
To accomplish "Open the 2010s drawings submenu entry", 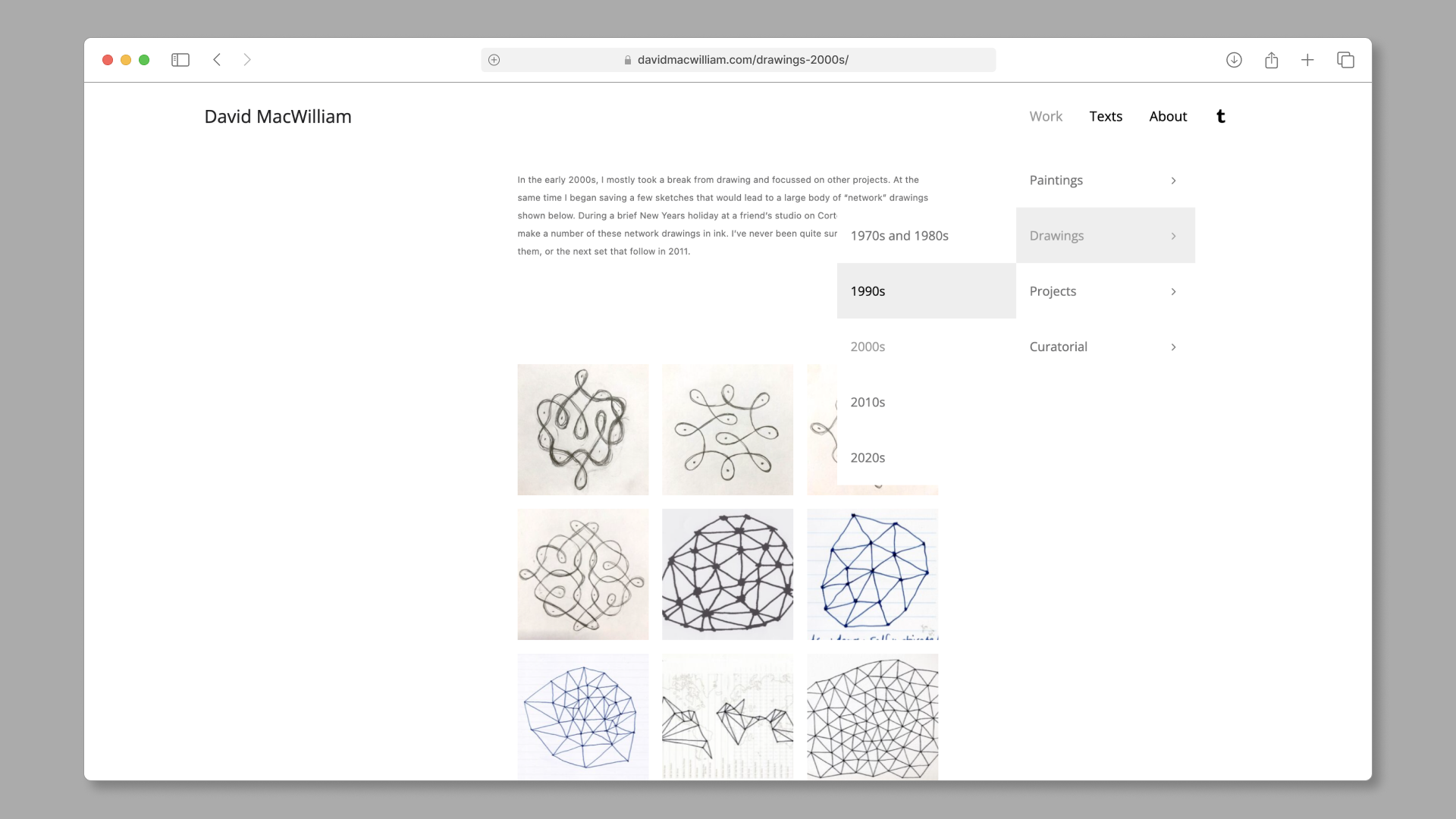I will point(868,403).
